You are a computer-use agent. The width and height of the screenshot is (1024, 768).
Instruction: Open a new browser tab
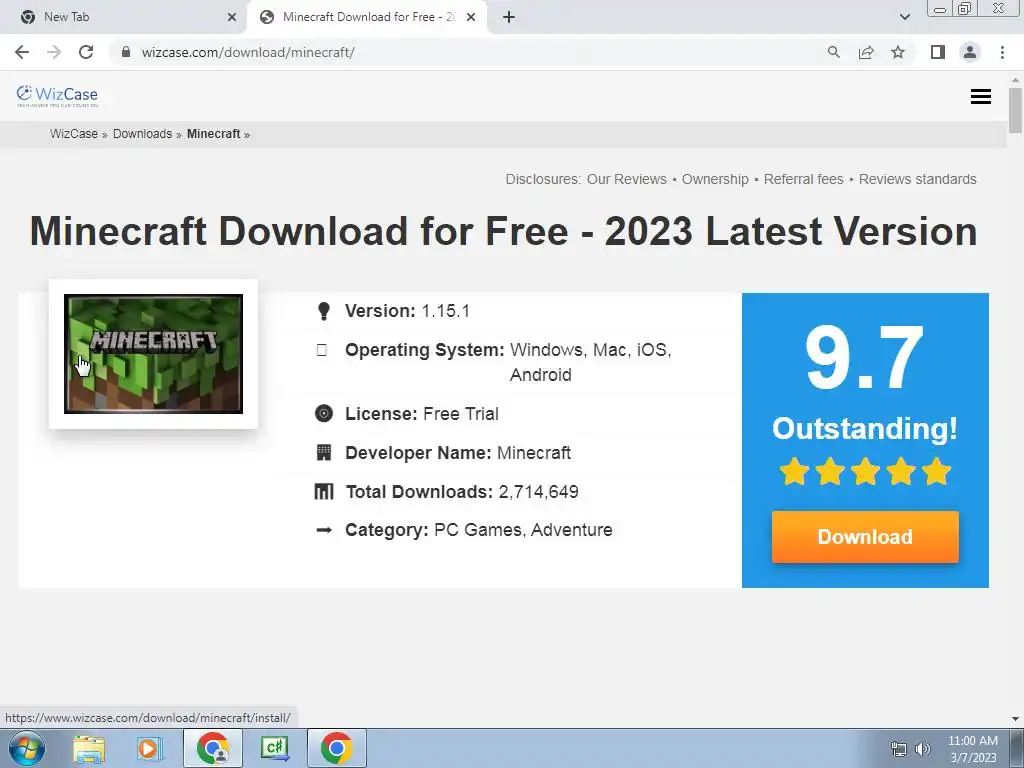tap(509, 17)
